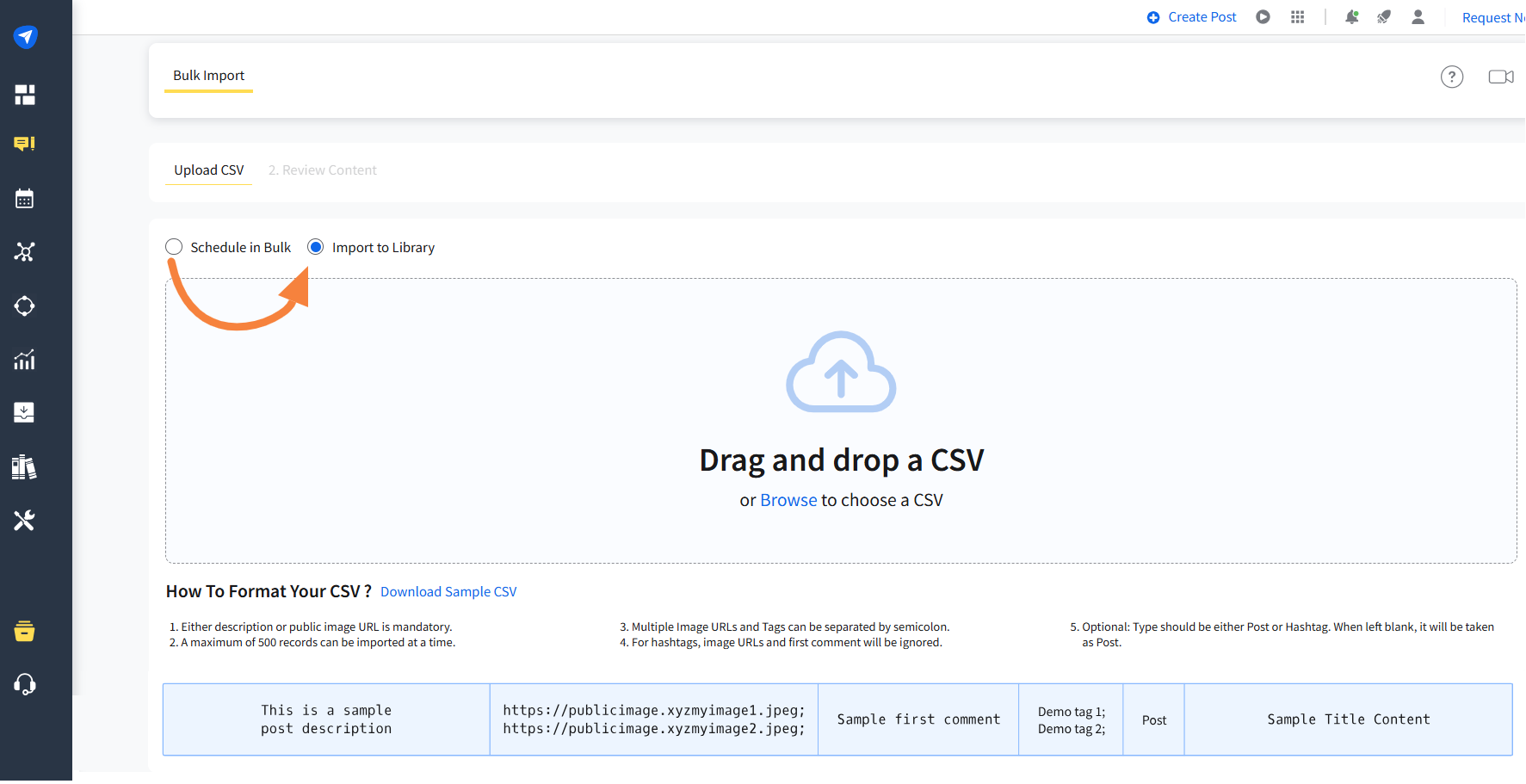Viewport: 1526px width, 784px height.
Task: Open the headset support icon
Action: [x=25, y=684]
